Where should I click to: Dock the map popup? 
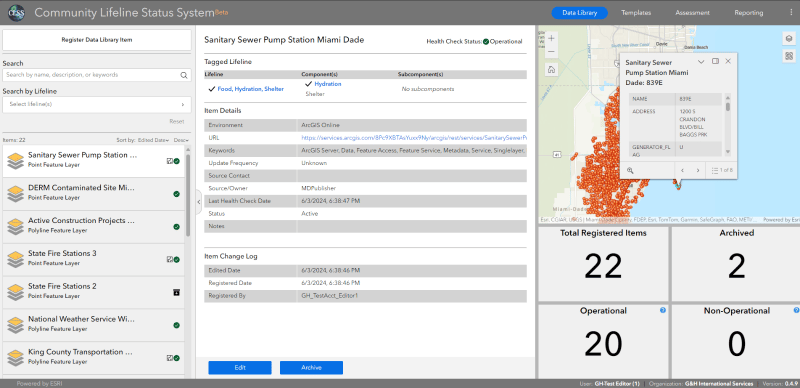[x=715, y=61]
